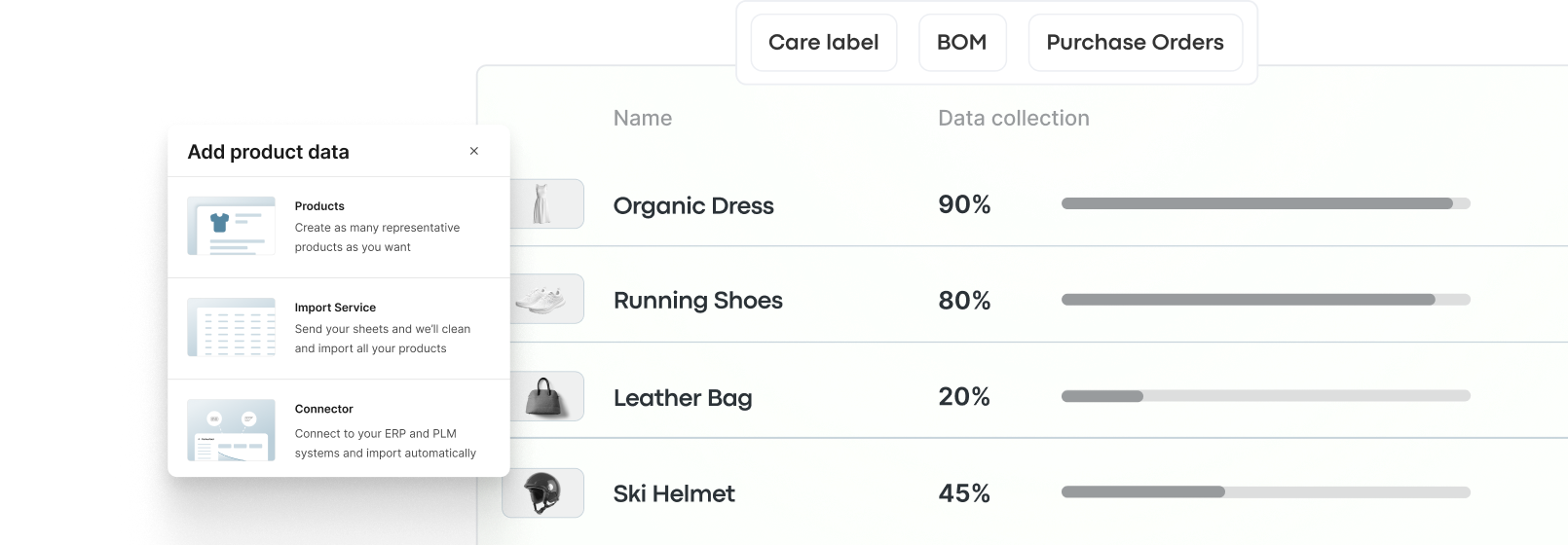Open the Running Shoes product name
Viewport: 1568px width, 545px height.
(x=697, y=301)
